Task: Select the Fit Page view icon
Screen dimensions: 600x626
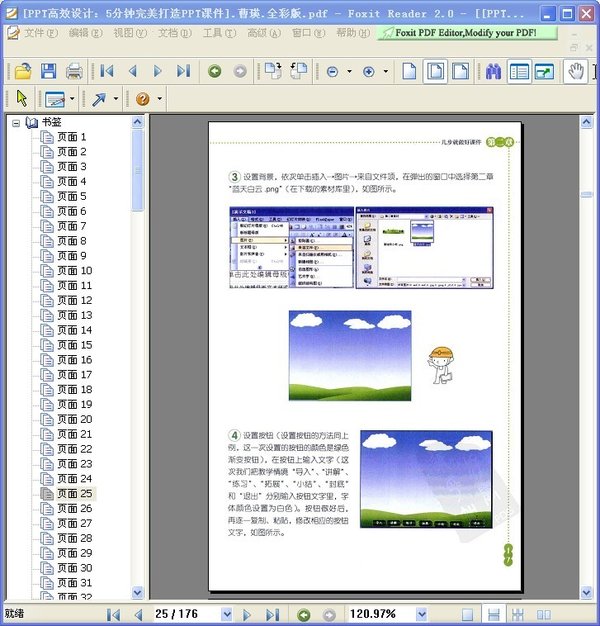Action: [x=435, y=71]
